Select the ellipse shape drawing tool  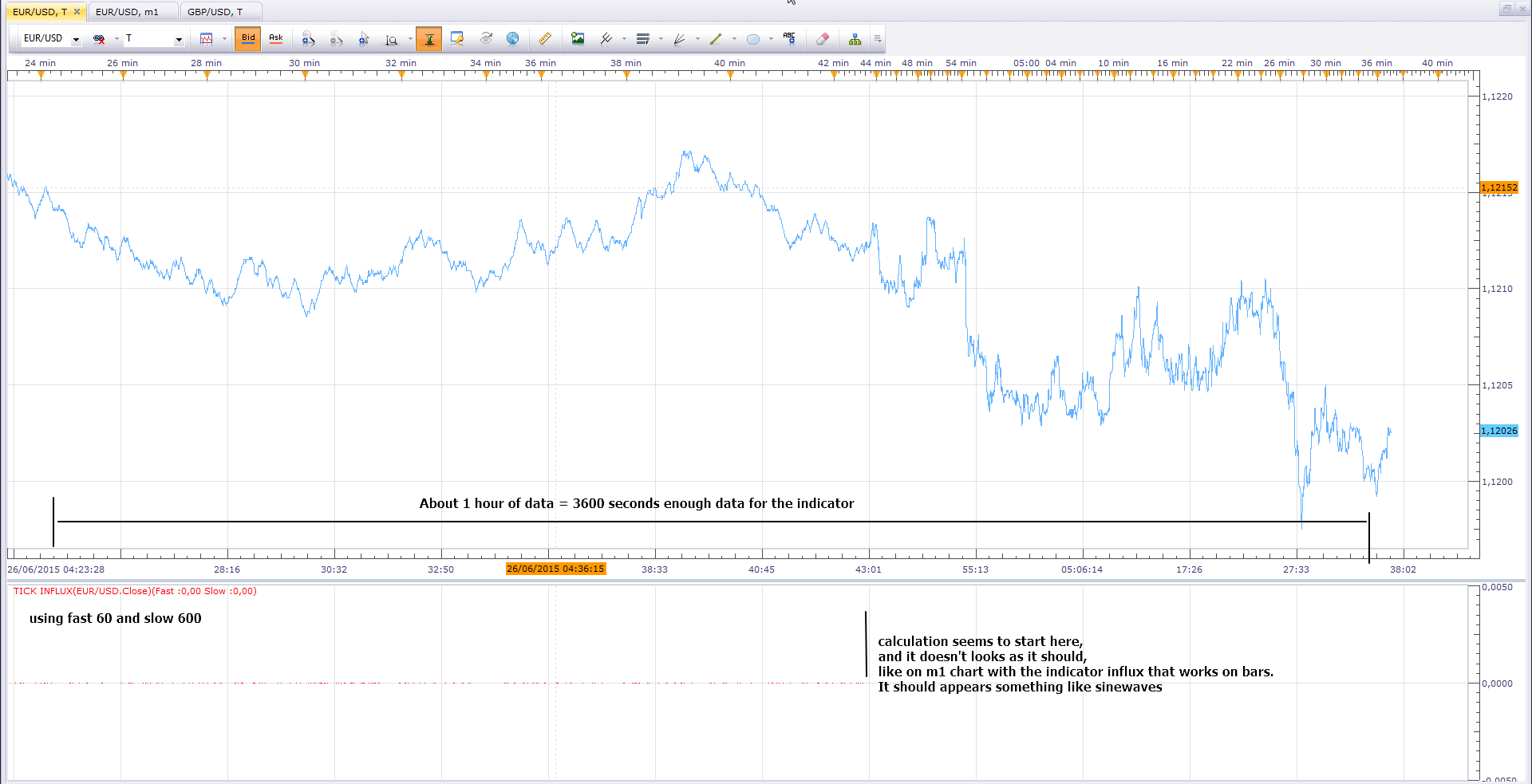[752, 38]
